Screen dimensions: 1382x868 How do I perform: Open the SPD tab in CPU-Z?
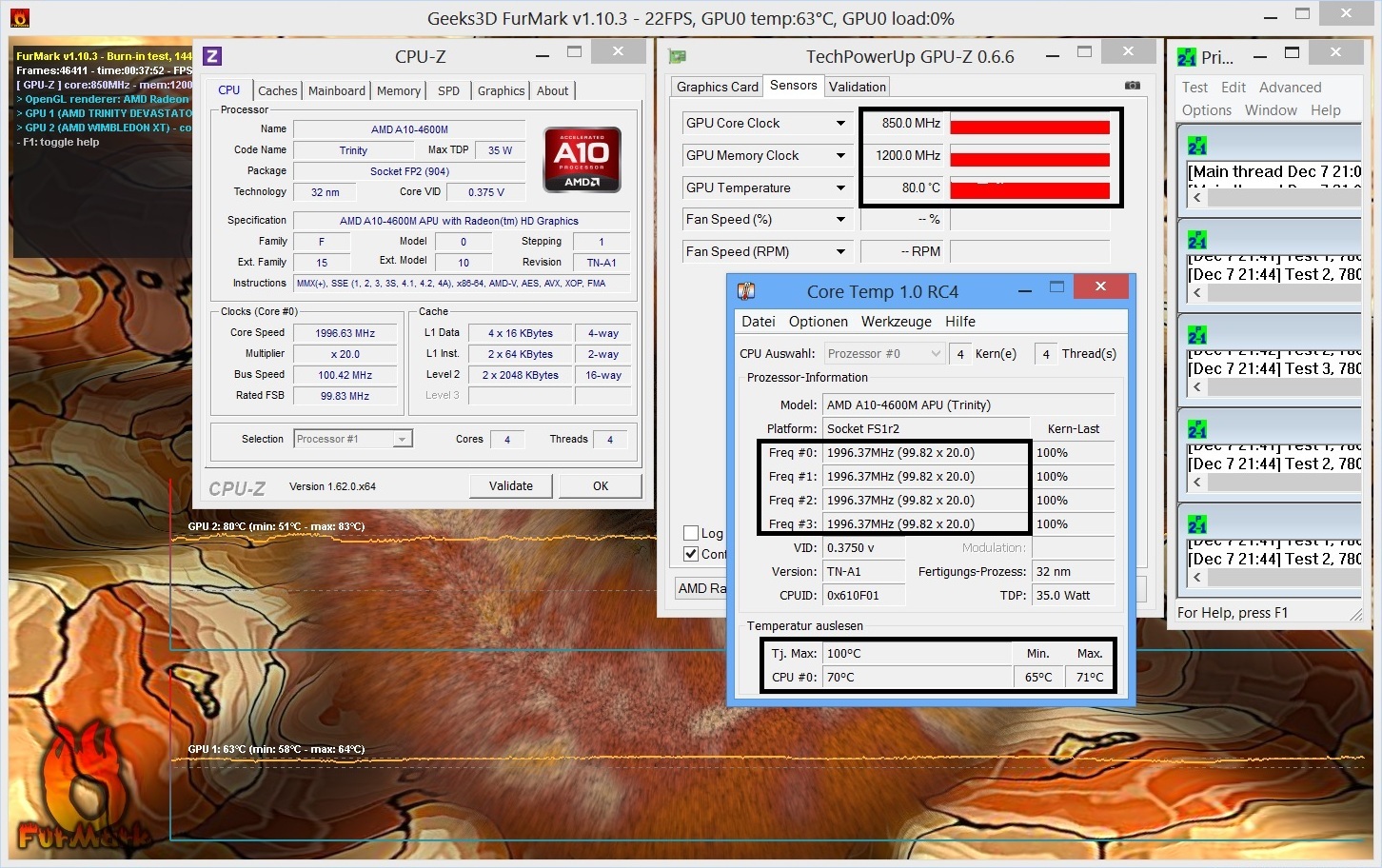click(448, 90)
